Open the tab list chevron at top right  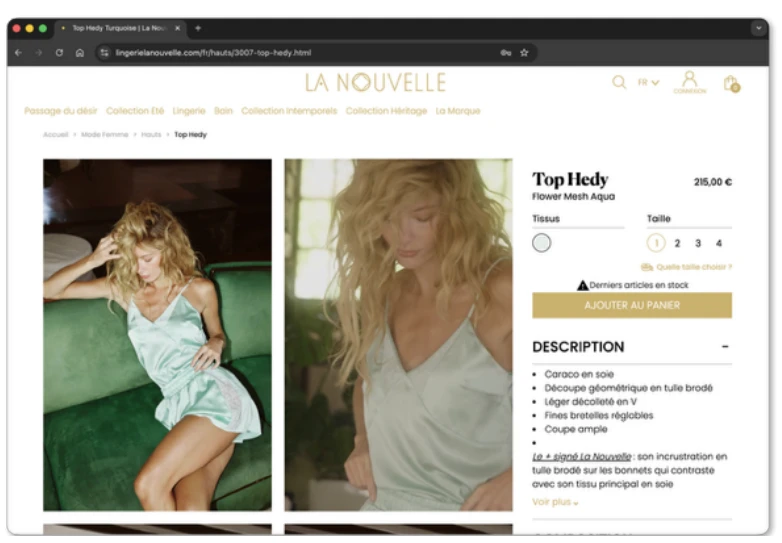(759, 28)
